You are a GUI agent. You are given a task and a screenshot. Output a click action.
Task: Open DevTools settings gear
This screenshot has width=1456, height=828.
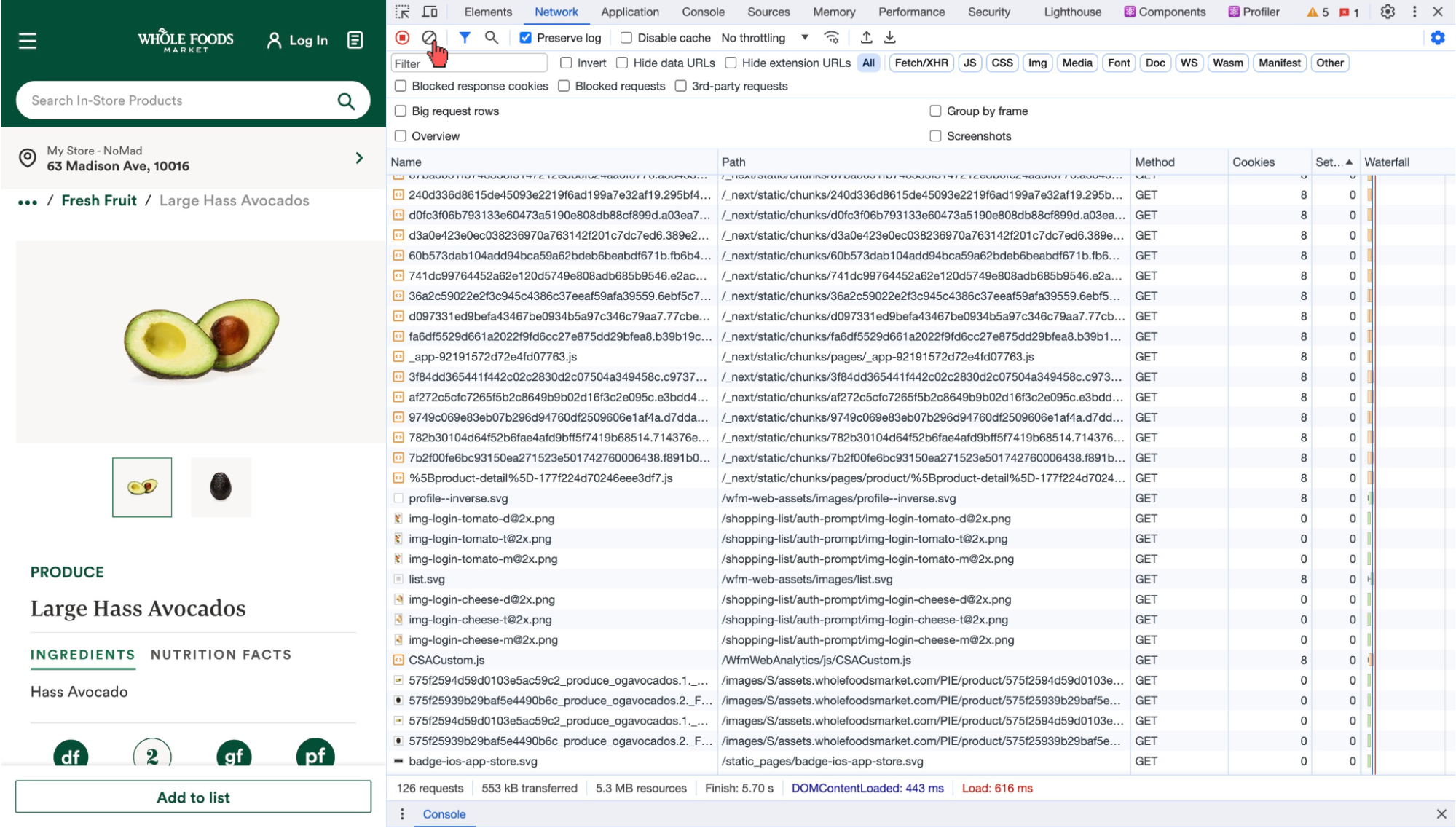tap(1388, 12)
